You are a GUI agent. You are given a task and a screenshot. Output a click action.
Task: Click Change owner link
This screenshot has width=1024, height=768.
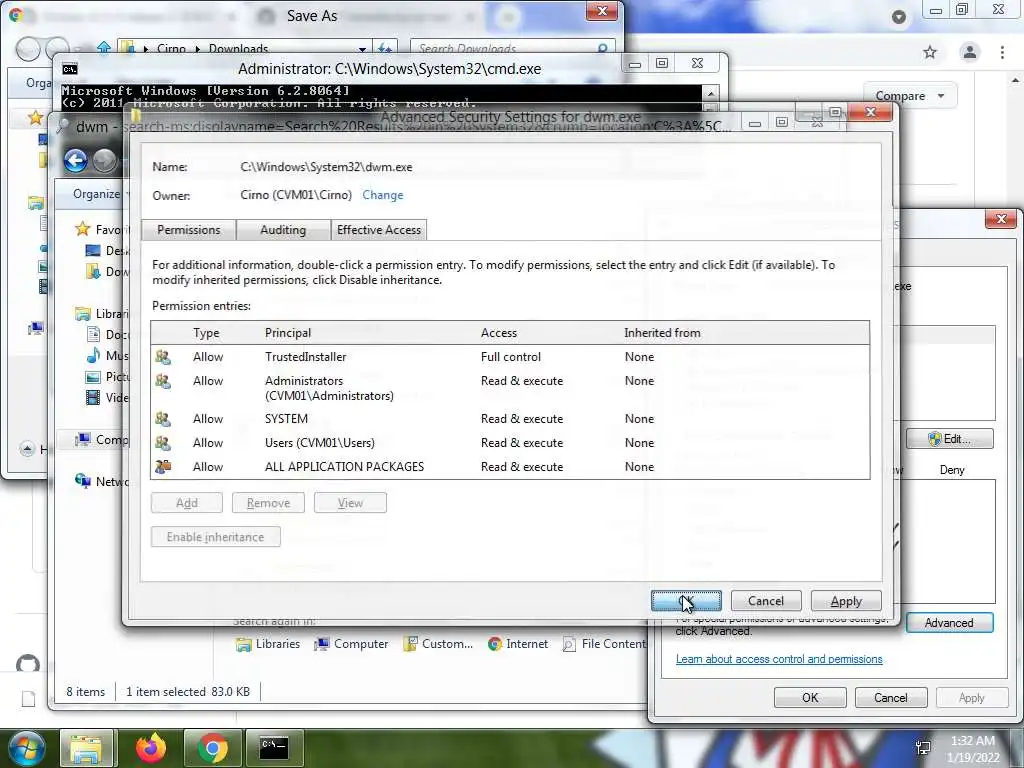[x=383, y=195]
